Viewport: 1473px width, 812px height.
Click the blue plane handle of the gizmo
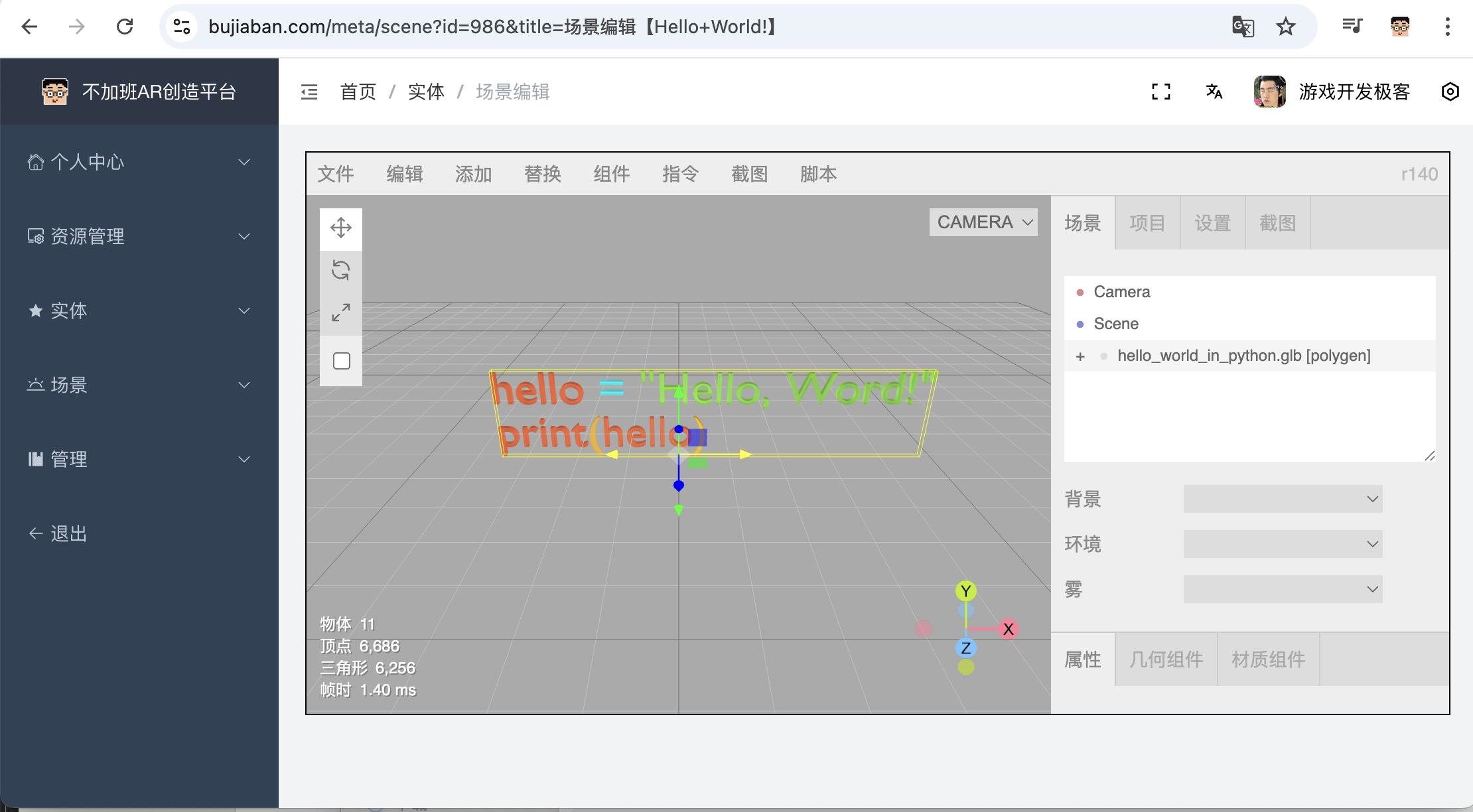tap(697, 437)
